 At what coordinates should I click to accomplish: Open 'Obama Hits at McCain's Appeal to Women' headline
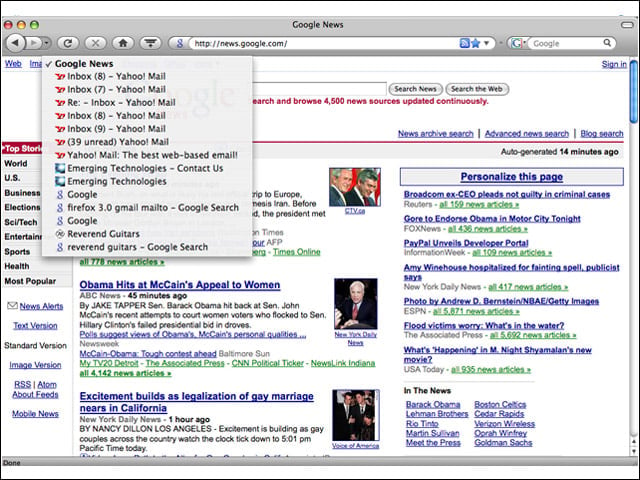click(180, 284)
